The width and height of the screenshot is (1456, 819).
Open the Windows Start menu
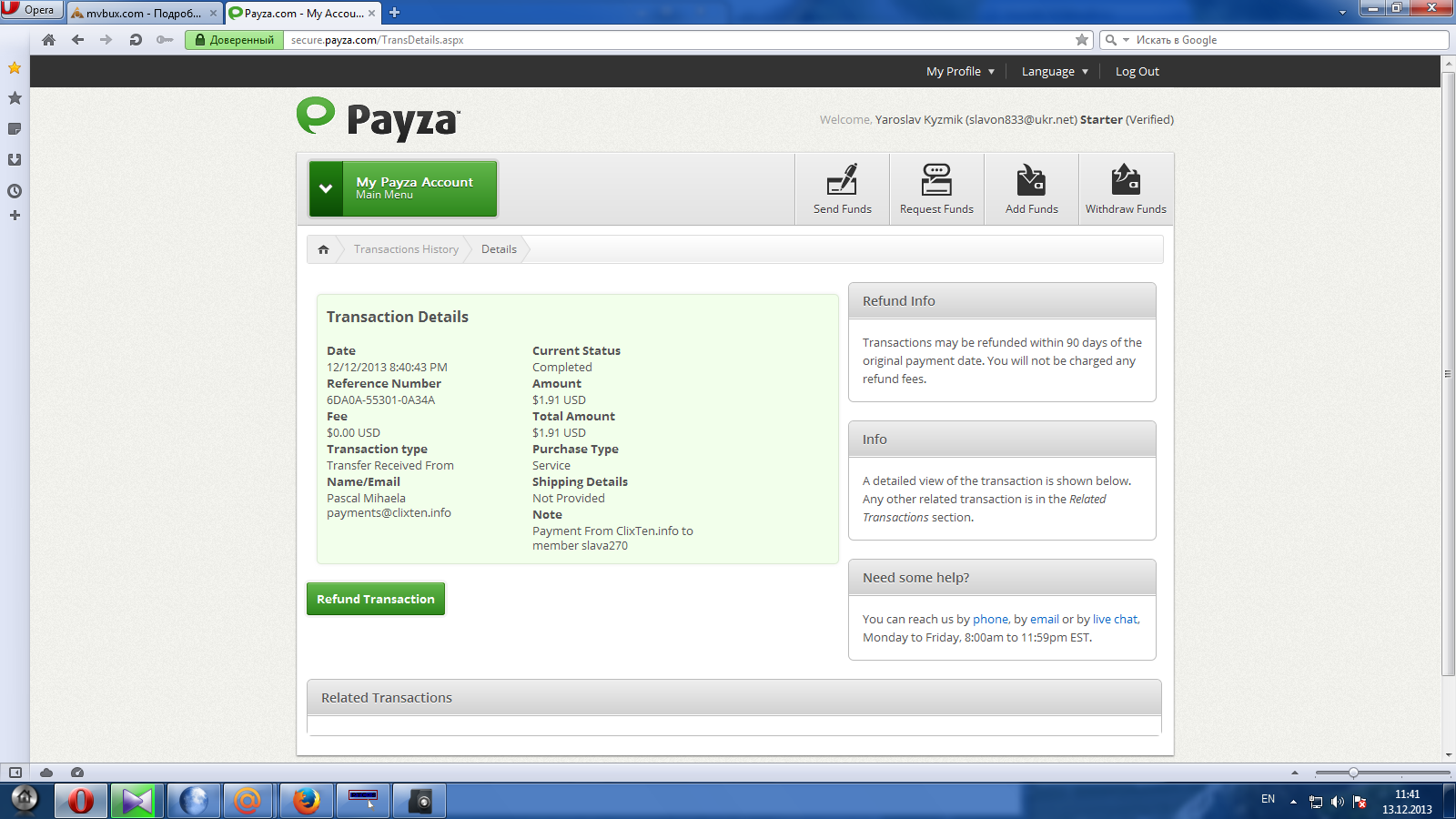25,800
